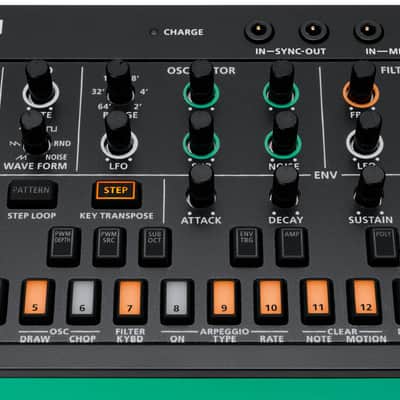400x400 pixels.
Task: Click the IN-SYNC-OUT label
Action: click(290, 51)
